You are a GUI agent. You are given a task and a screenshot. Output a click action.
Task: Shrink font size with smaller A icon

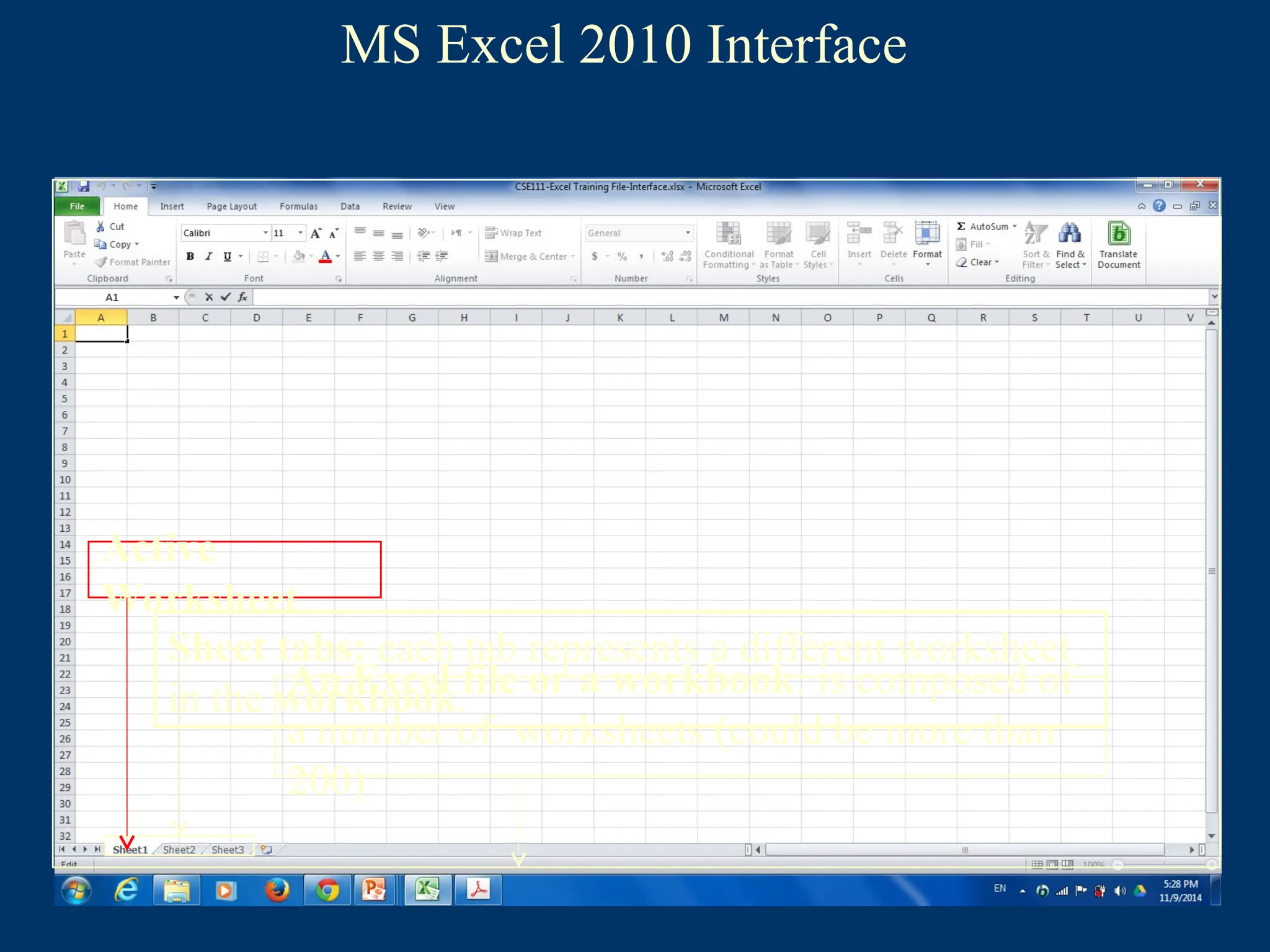334,233
